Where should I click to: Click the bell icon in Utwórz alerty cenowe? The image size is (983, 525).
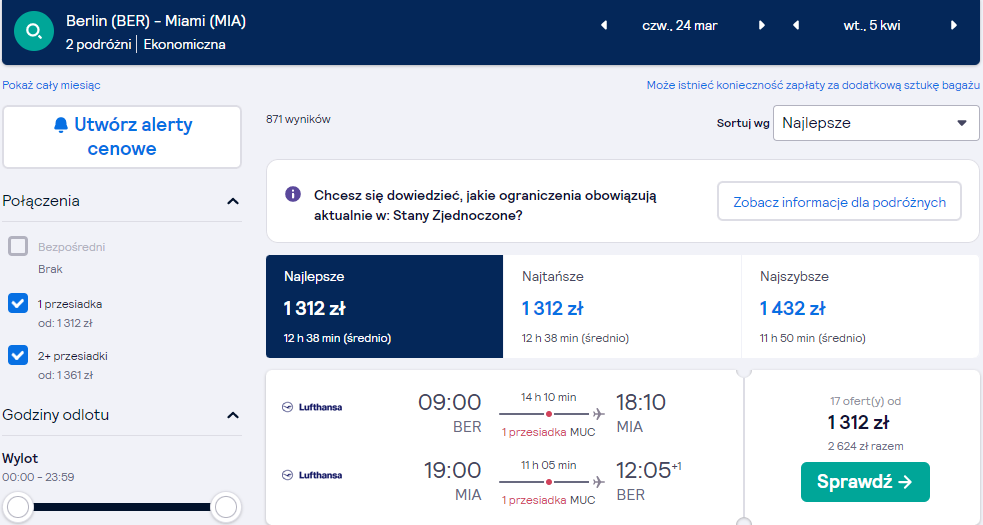(61, 125)
